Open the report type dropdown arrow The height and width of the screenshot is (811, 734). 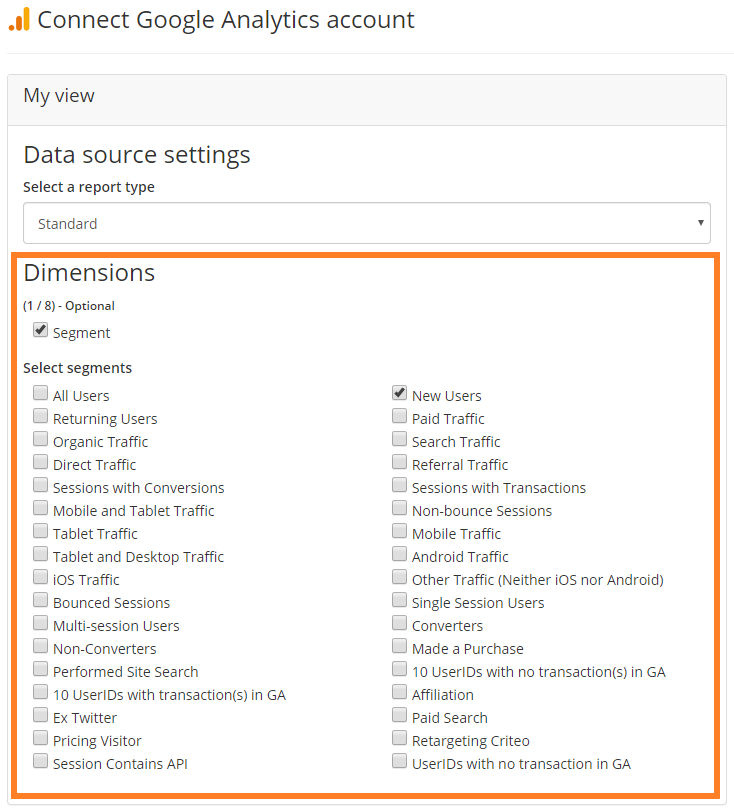[x=700, y=223]
